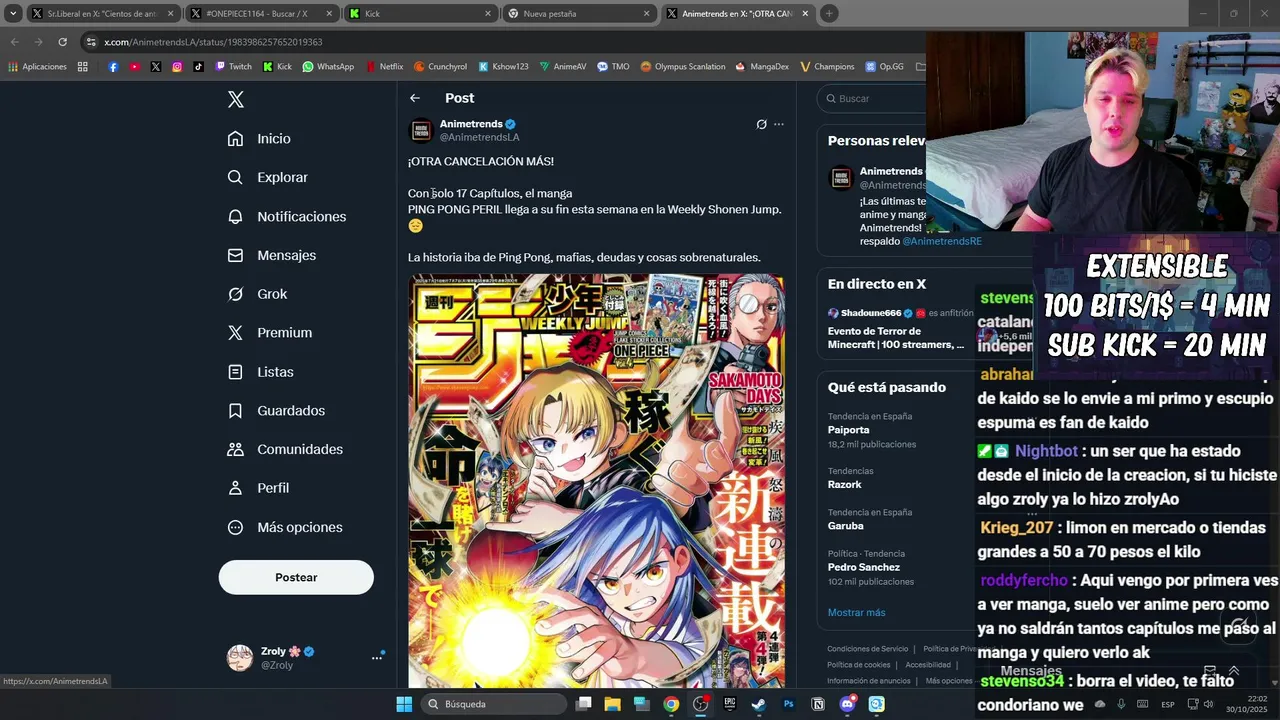Open Guardados bookmarks in sidebar
The image size is (1280, 720).
tap(276, 411)
